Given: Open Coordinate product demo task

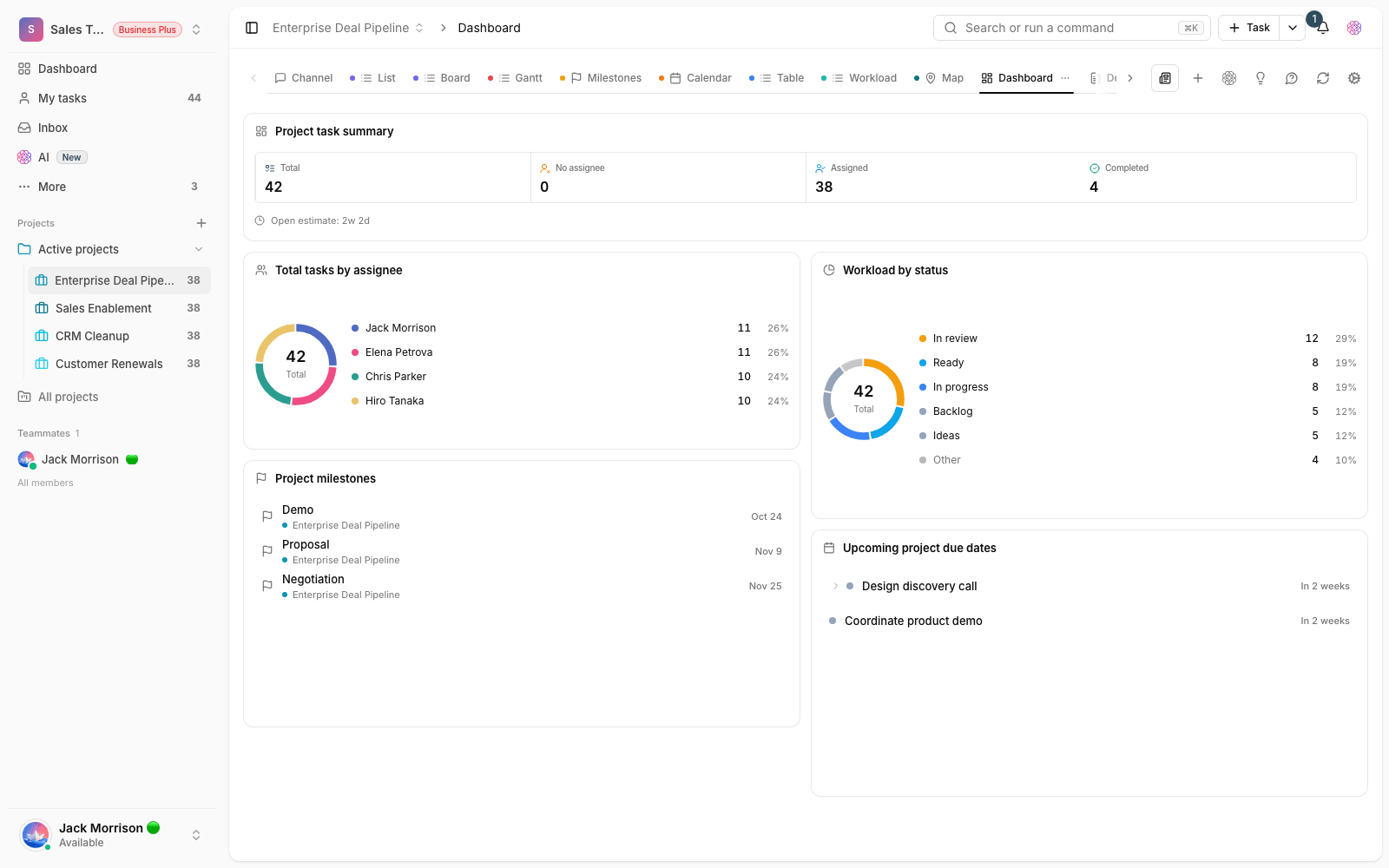Looking at the screenshot, I should point(1089,621).
